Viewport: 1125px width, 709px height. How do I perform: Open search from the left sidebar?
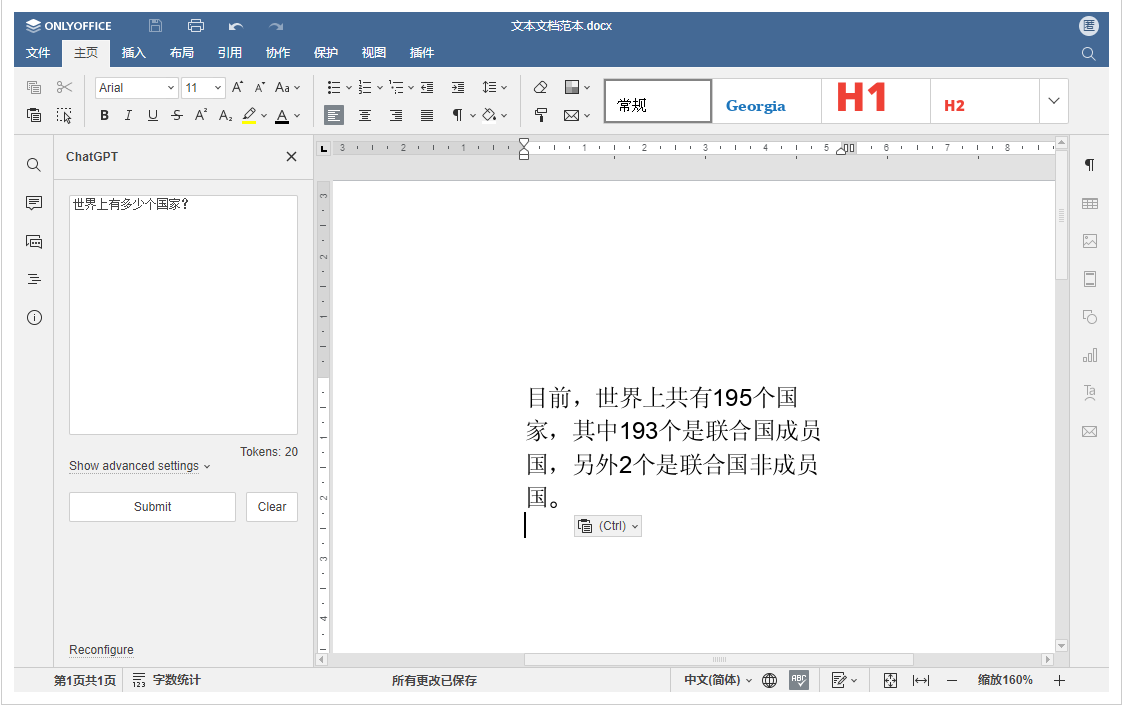coord(33,165)
